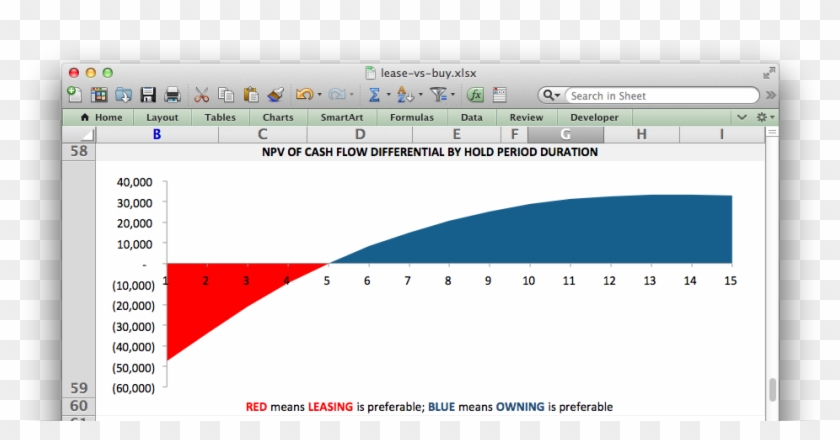
Task: Click the New Workbook icon
Action: pyautogui.click(x=75, y=95)
